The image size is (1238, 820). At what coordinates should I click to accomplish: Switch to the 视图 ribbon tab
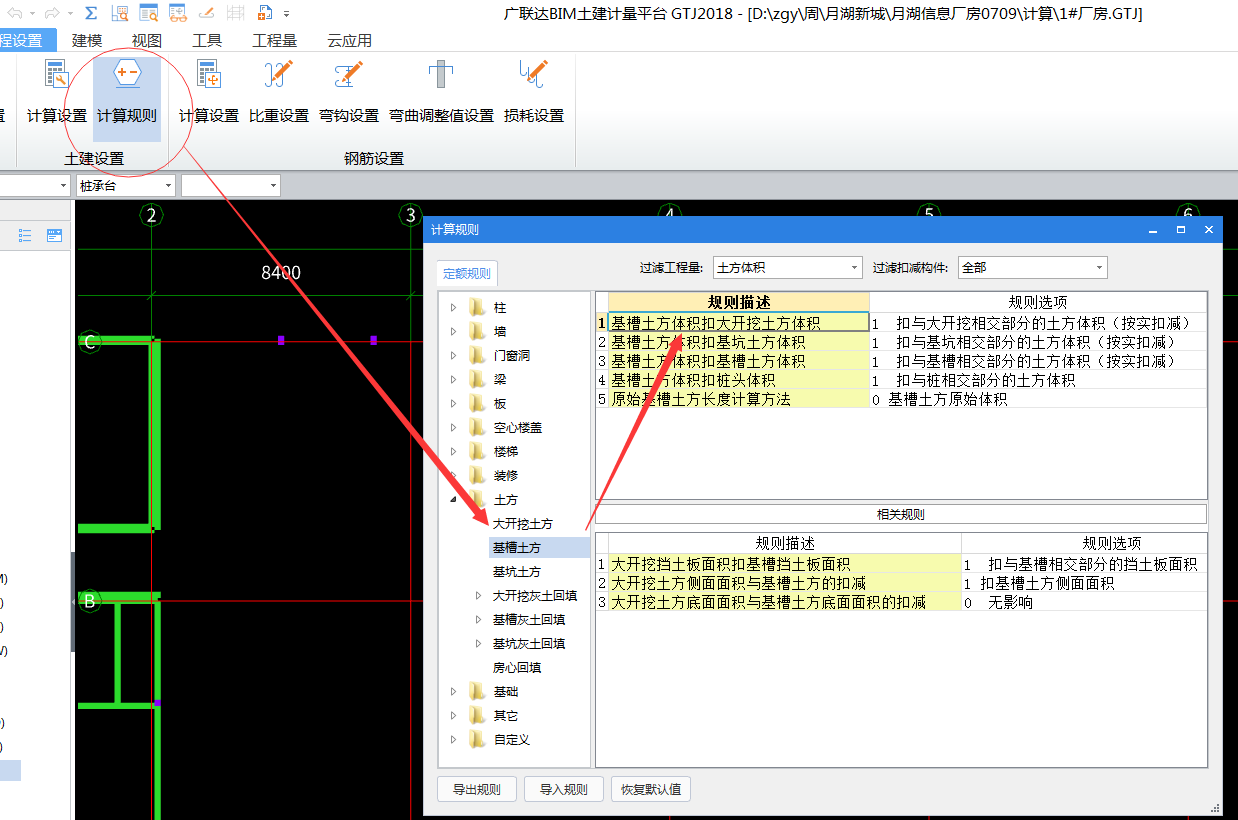click(147, 40)
